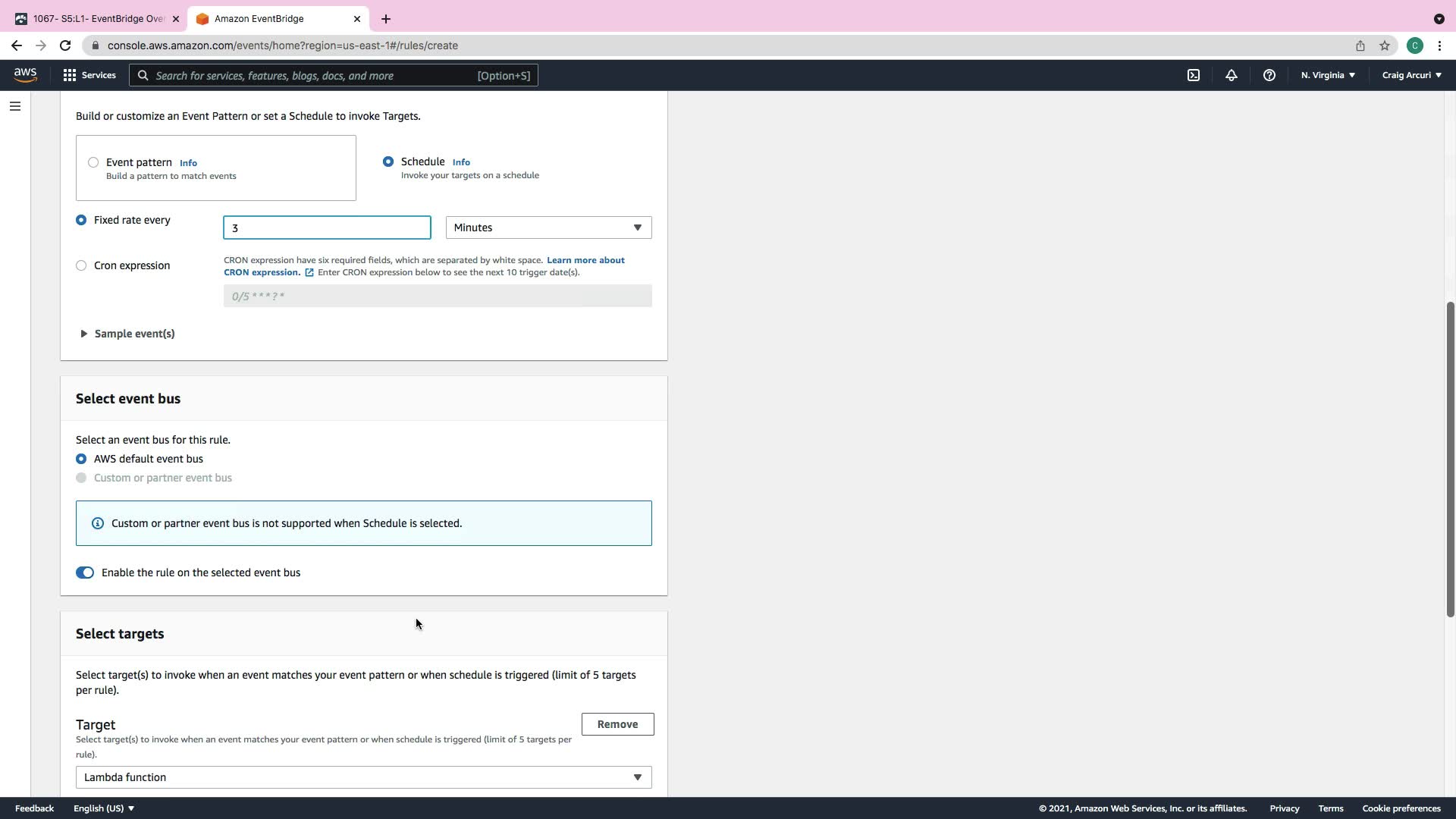1456x819 pixels.
Task: Click the Remove target button
Action: point(617,724)
